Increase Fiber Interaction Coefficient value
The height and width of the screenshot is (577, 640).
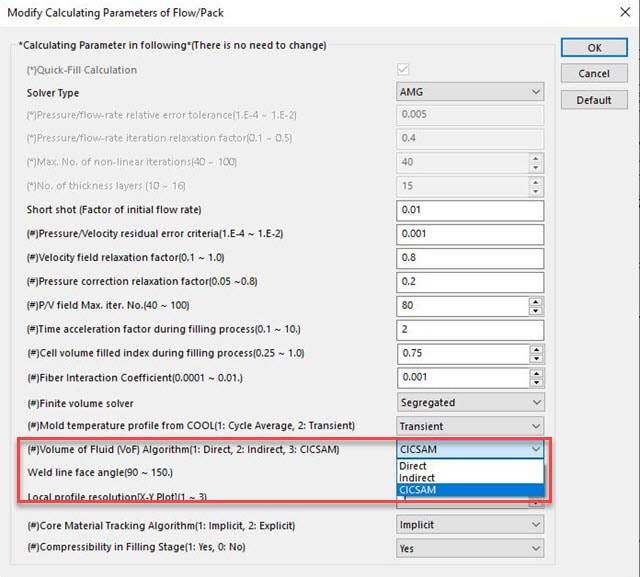[x=536, y=373]
